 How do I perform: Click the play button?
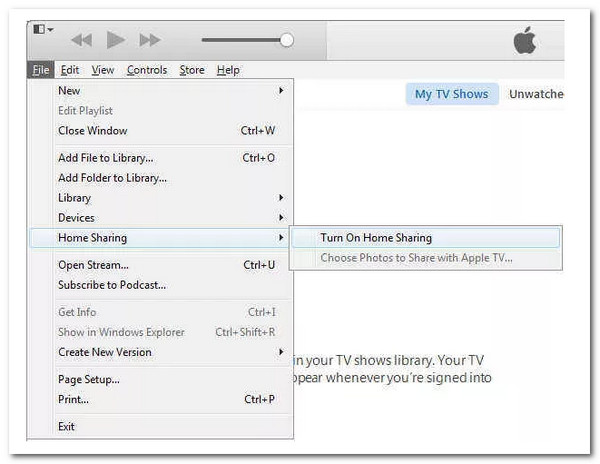pyautogui.click(x=116, y=40)
